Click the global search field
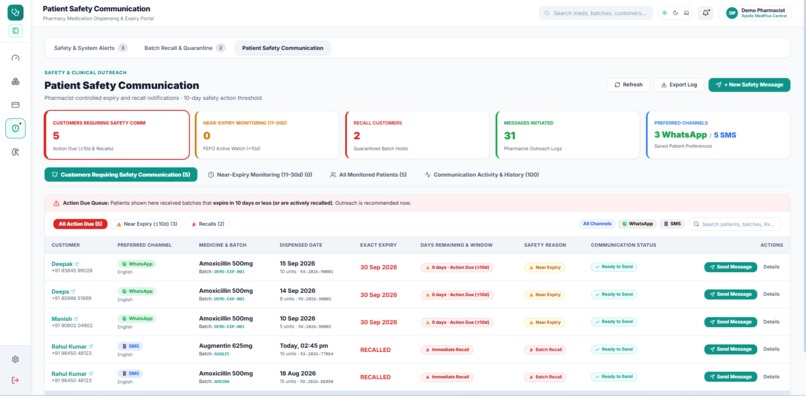 [595, 13]
